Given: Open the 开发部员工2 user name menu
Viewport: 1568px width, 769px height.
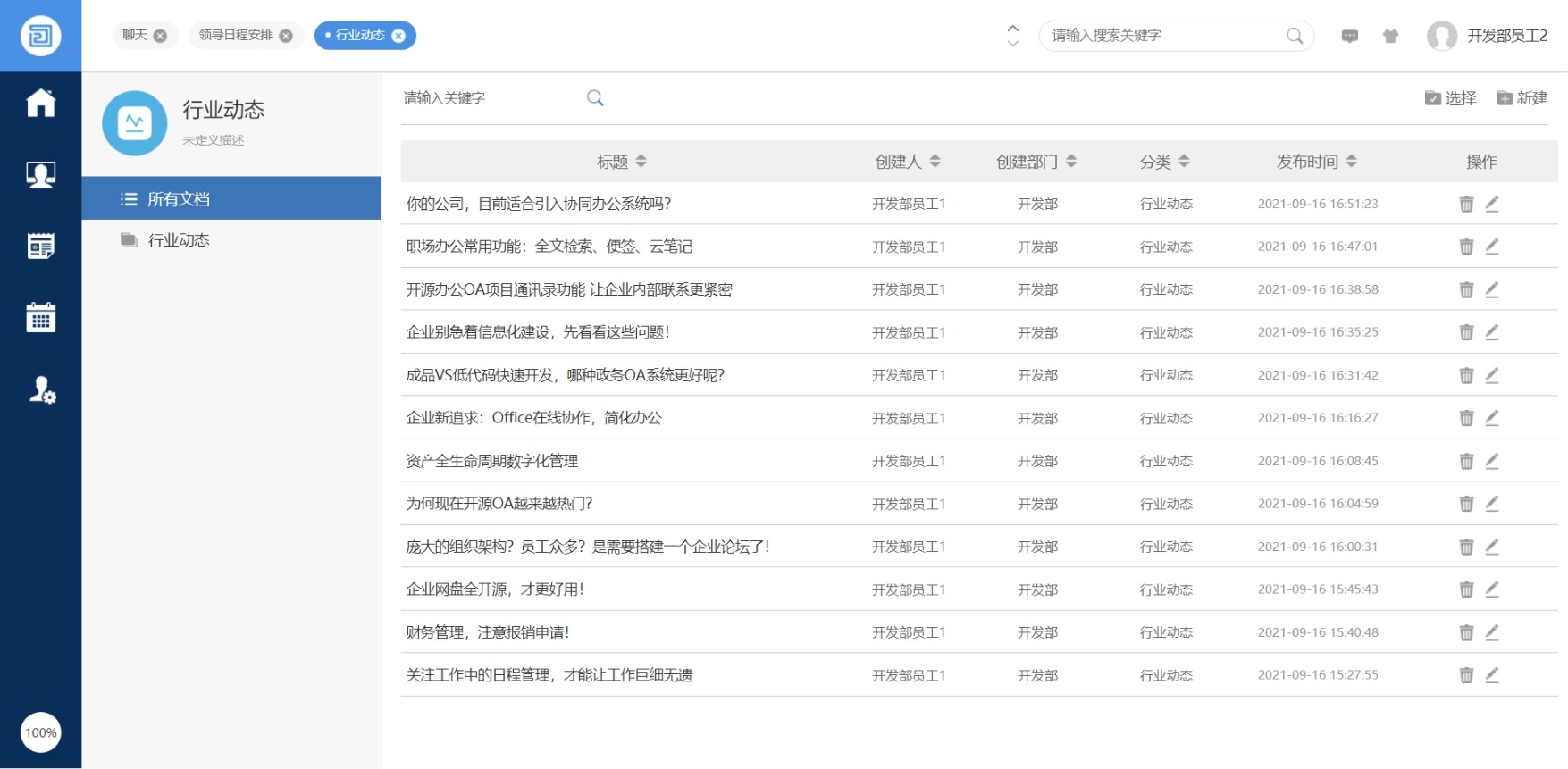Looking at the screenshot, I should point(1507,36).
